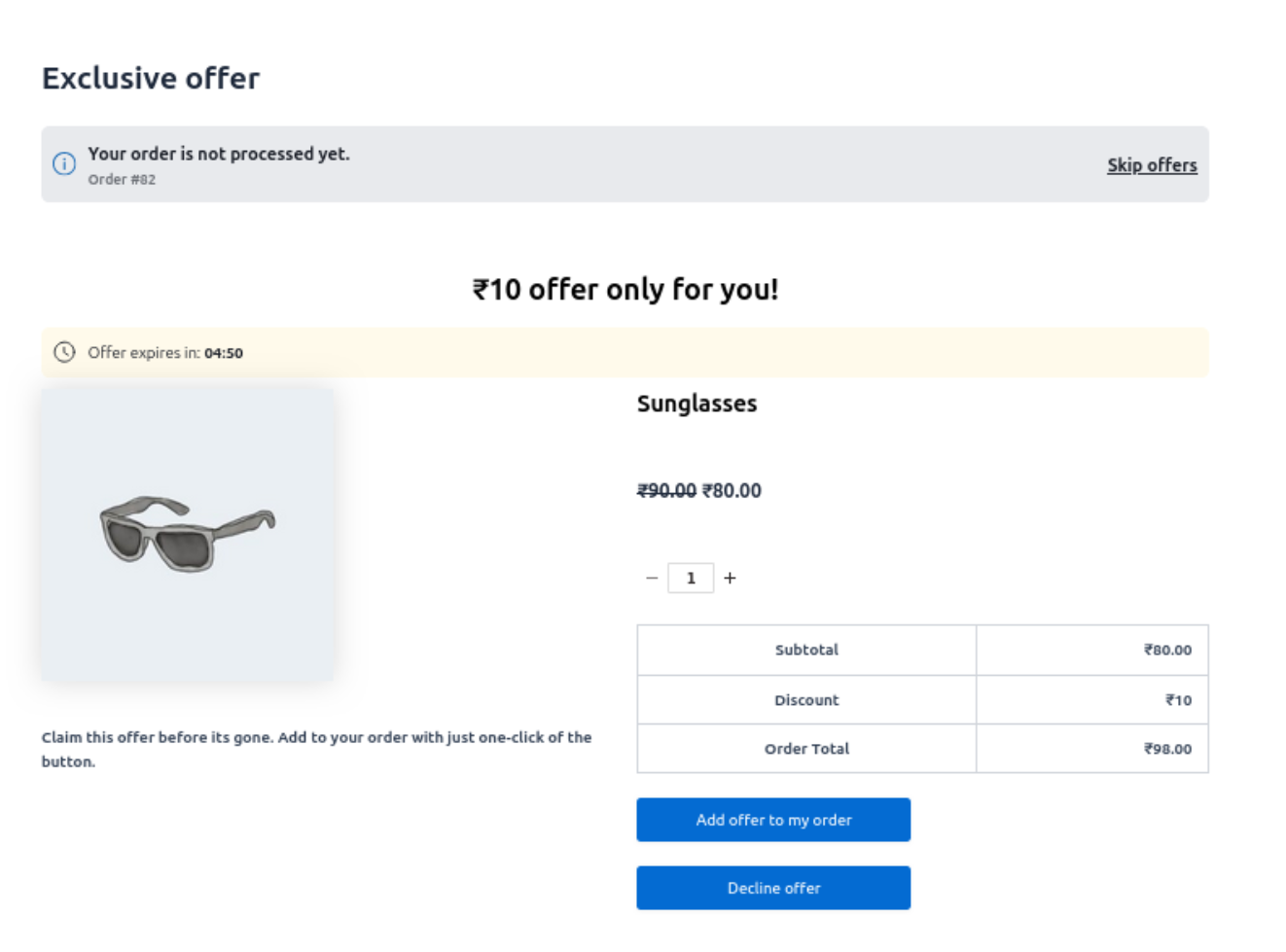The height and width of the screenshot is (952, 1286).
Task: Click the struck-through ₹90.00 price
Action: click(x=666, y=491)
